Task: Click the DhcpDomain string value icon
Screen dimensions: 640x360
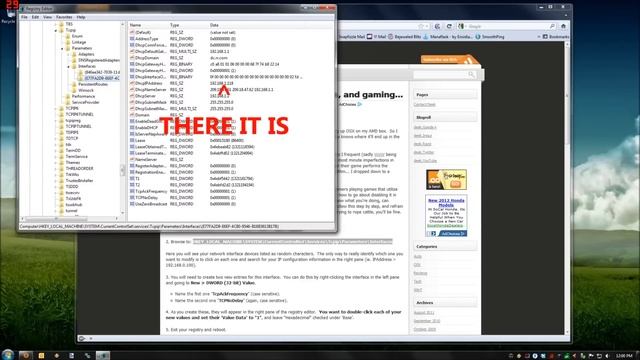Action: pyautogui.click(x=132, y=58)
